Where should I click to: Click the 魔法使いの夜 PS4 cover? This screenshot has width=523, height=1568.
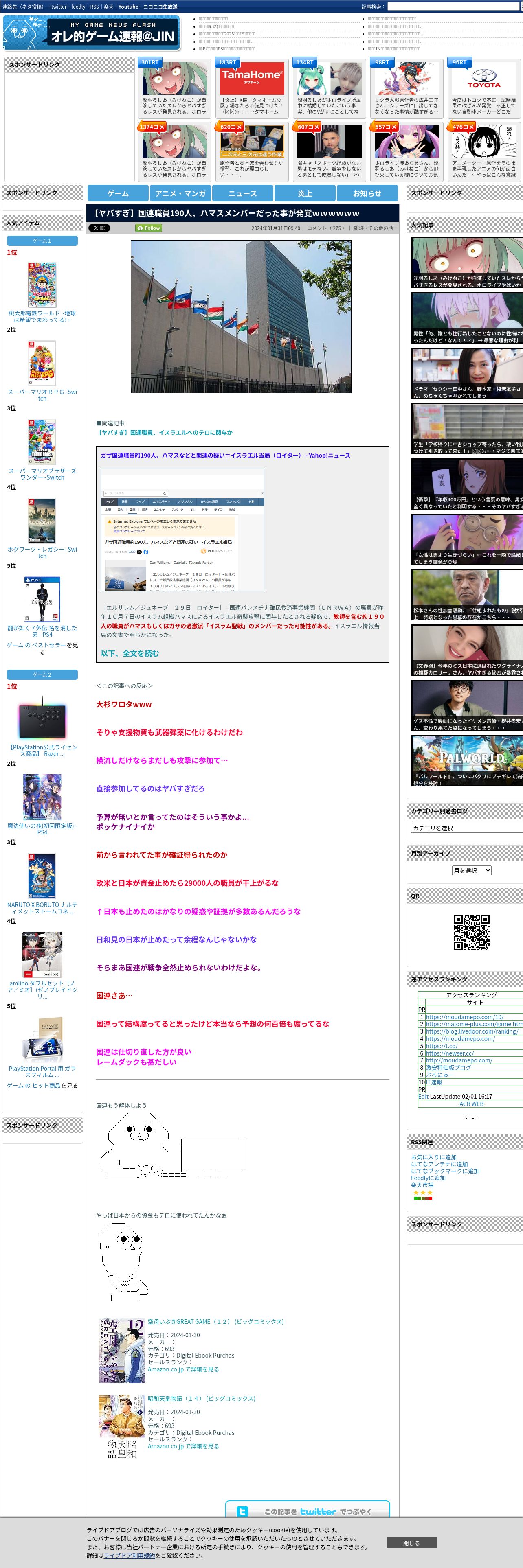pos(42,797)
